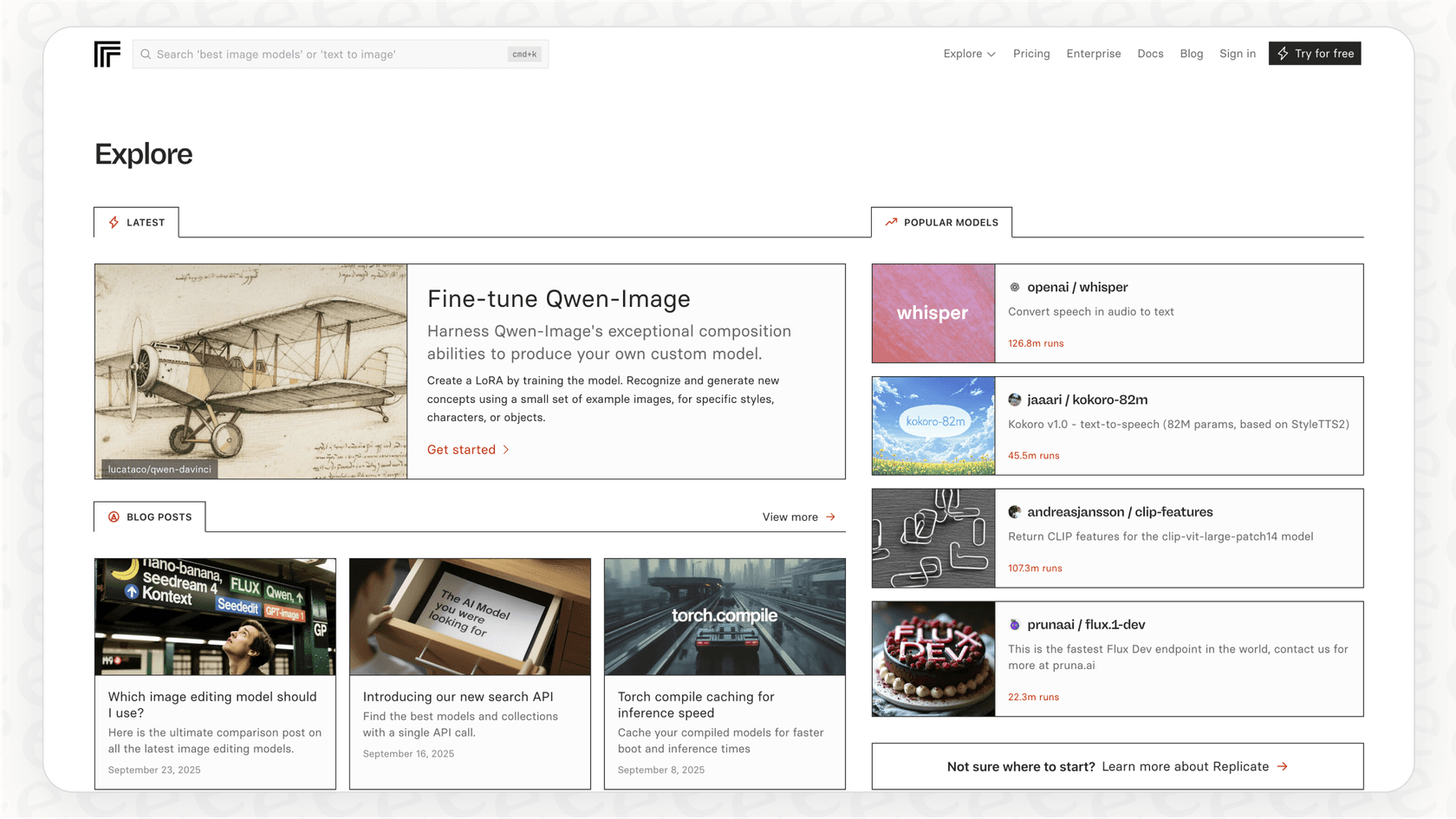
Task: Click the lightning icon inside Try for free
Action: tap(1284, 53)
